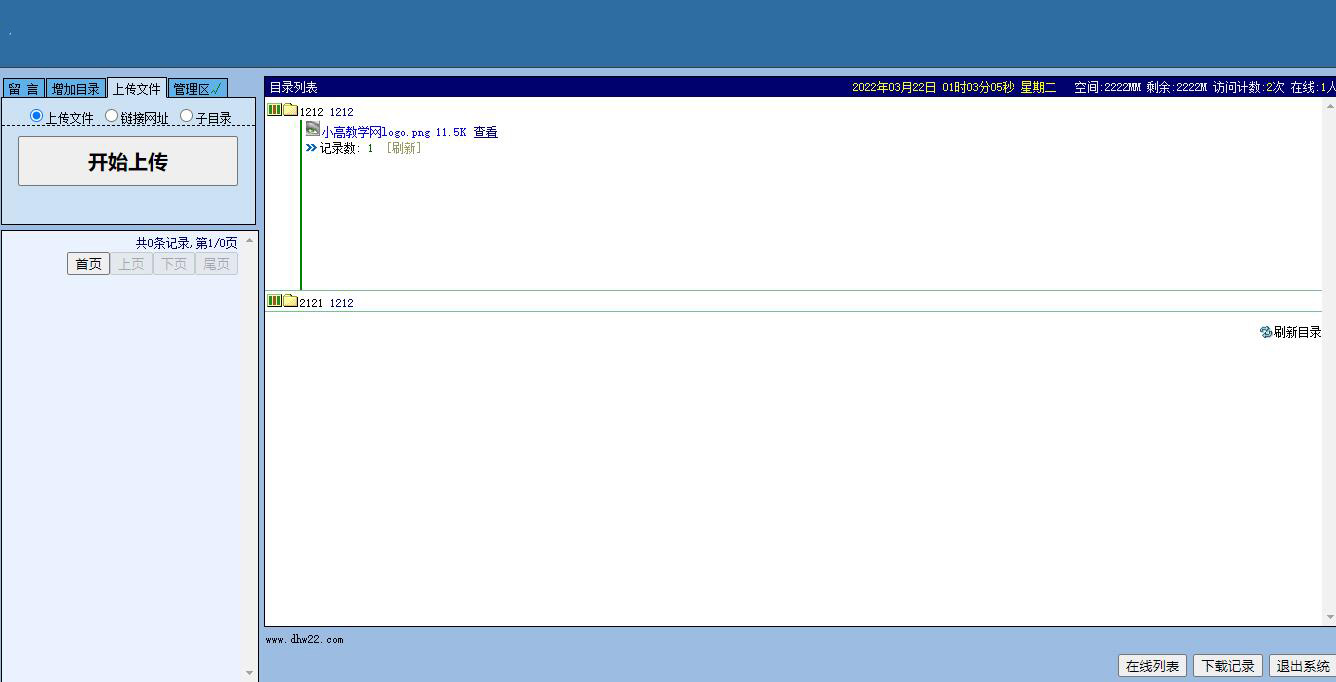Viewport: 1336px width, 682px height.
Task: Click the image file icon for logo.png
Action: 313,130
